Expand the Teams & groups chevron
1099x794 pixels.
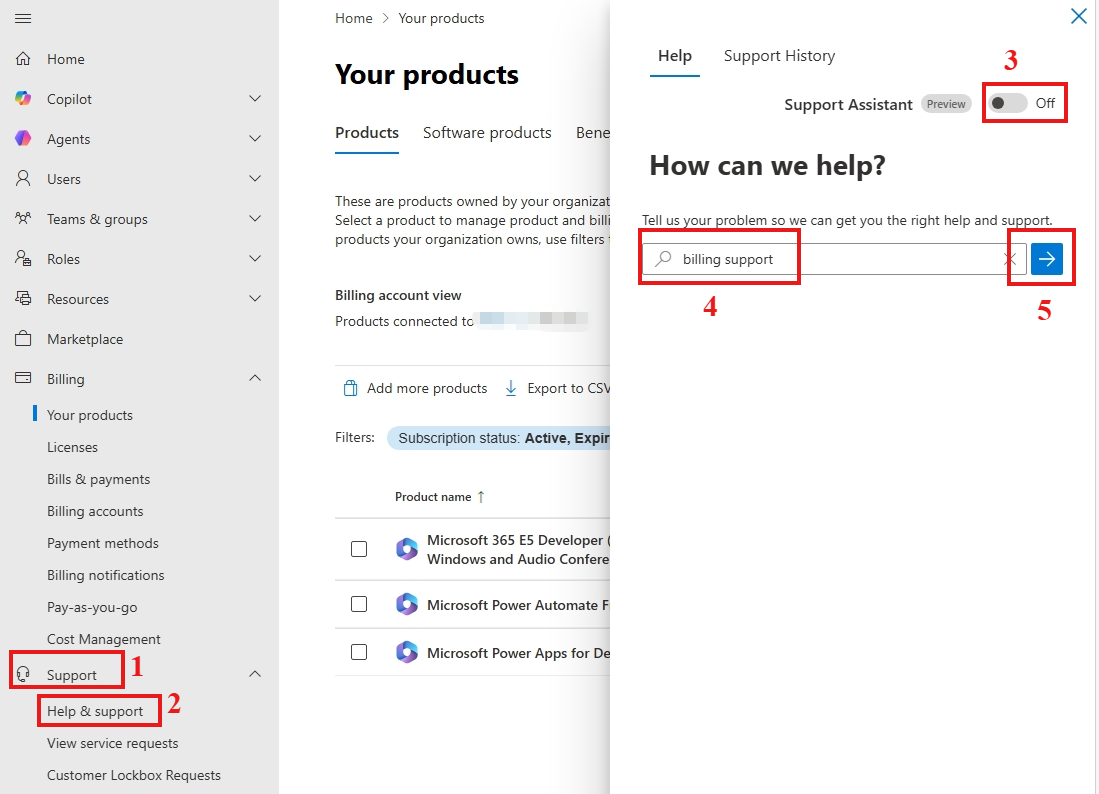point(255,219)
